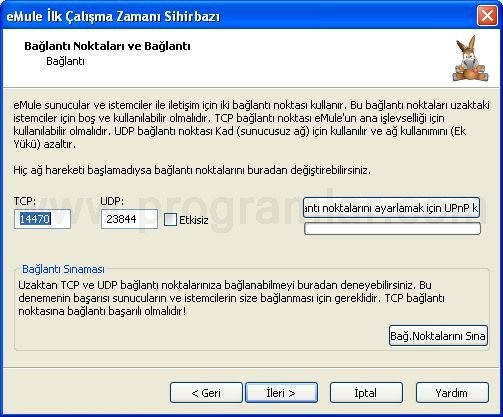The width and height of the screenshot is (503, 417).
Task: Click the Bağlantı Sınaması group label
Action: (x=63, y=269)
